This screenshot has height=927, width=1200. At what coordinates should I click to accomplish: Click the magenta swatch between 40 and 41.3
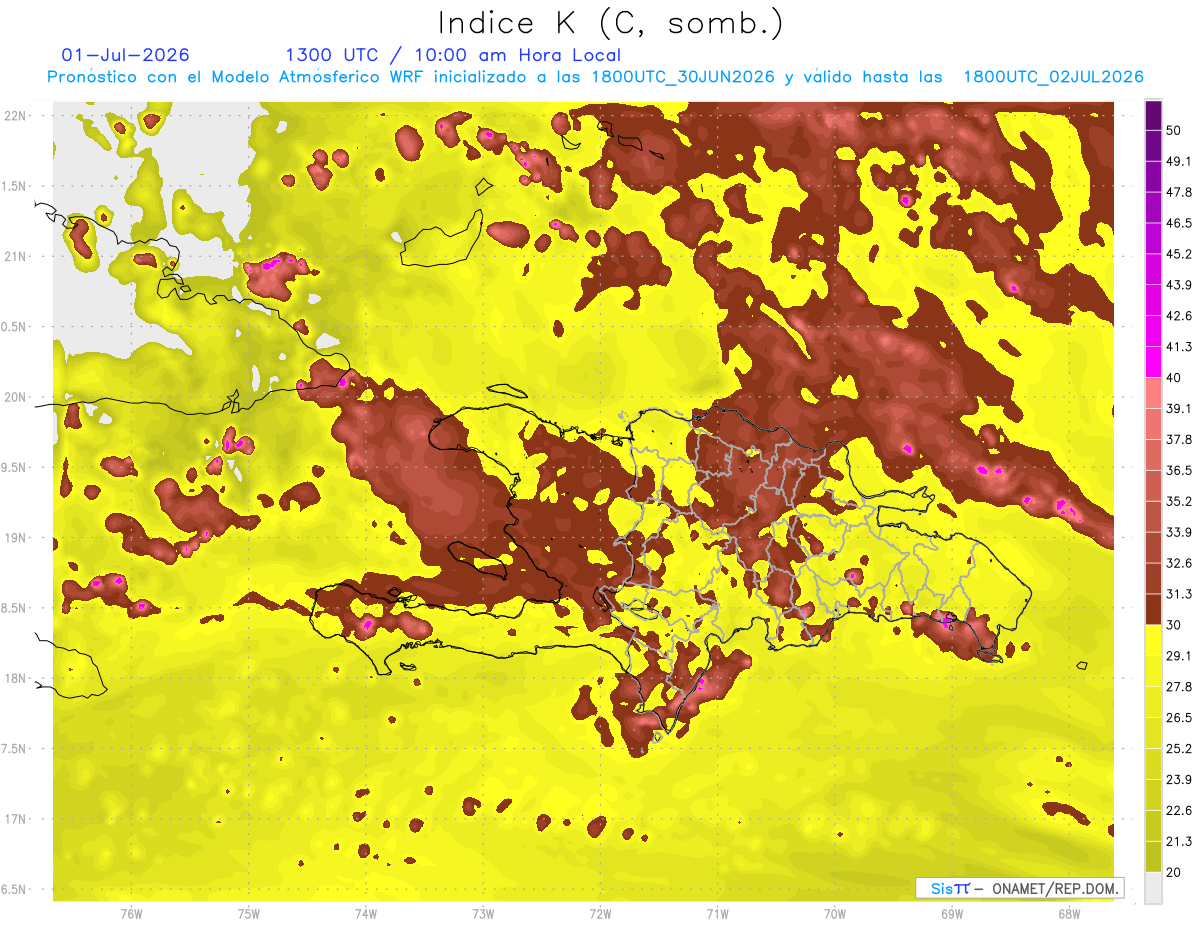[1153, 362]
